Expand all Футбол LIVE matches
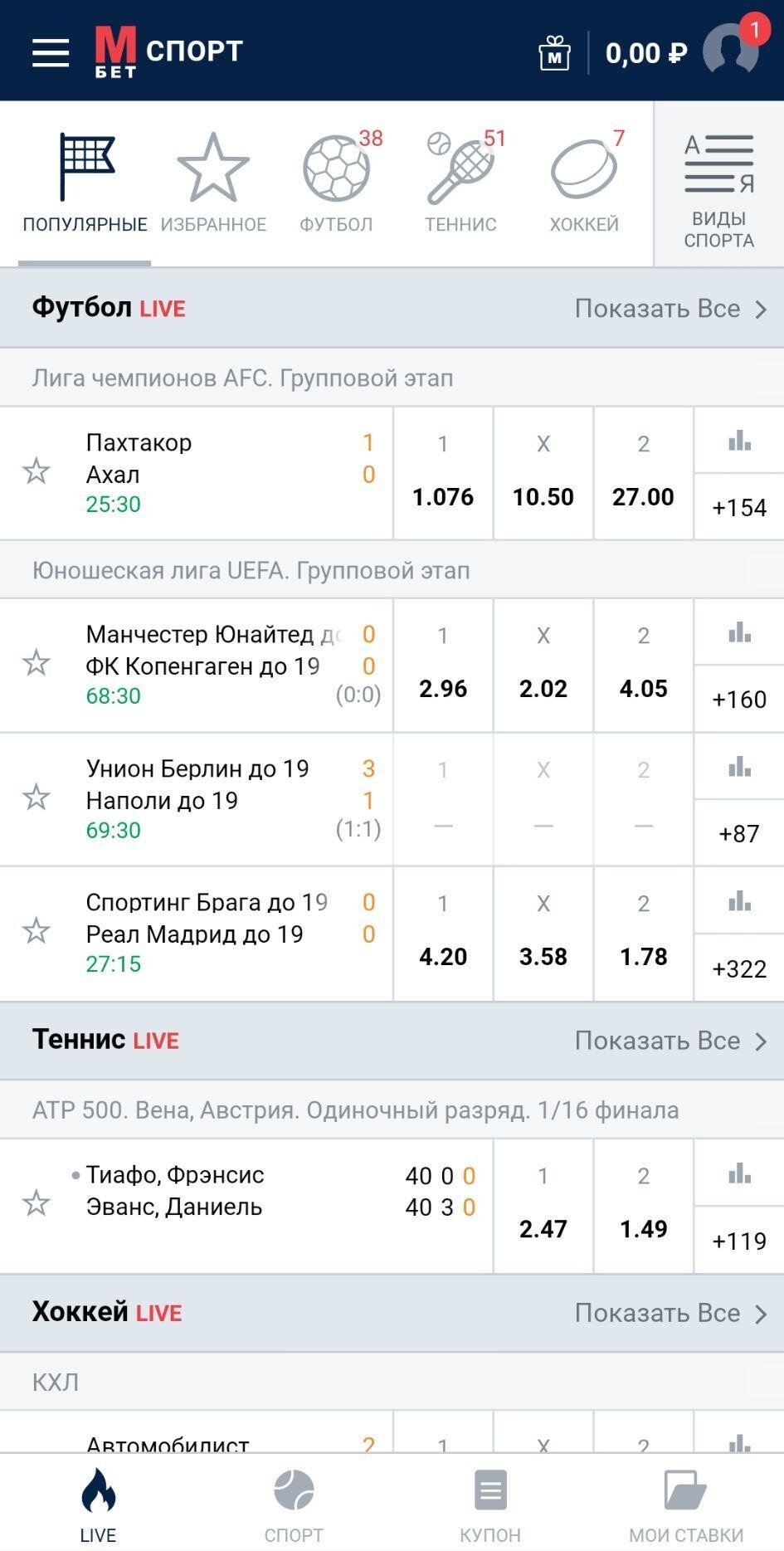 click(x=670, y=309)
